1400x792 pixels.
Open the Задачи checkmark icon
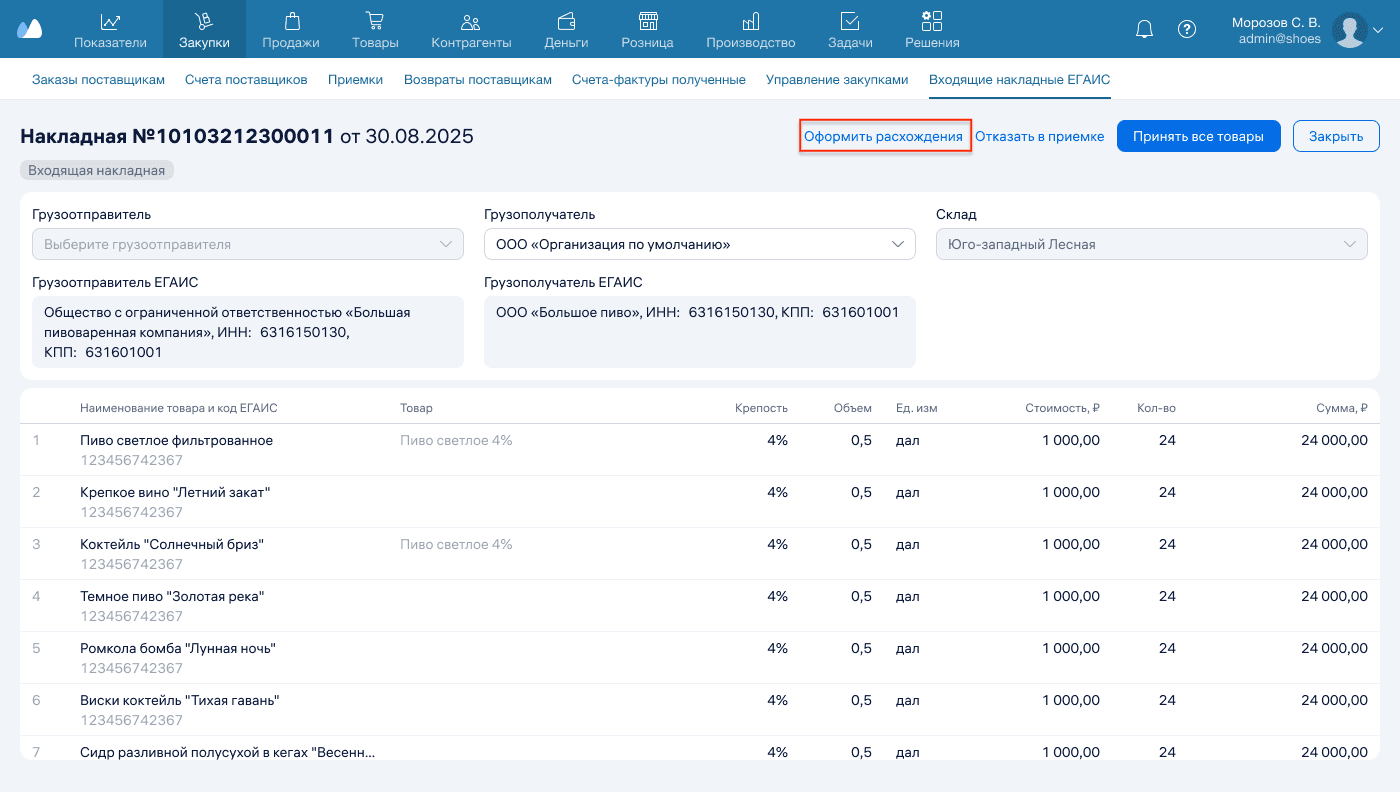(x=850, y=21)
